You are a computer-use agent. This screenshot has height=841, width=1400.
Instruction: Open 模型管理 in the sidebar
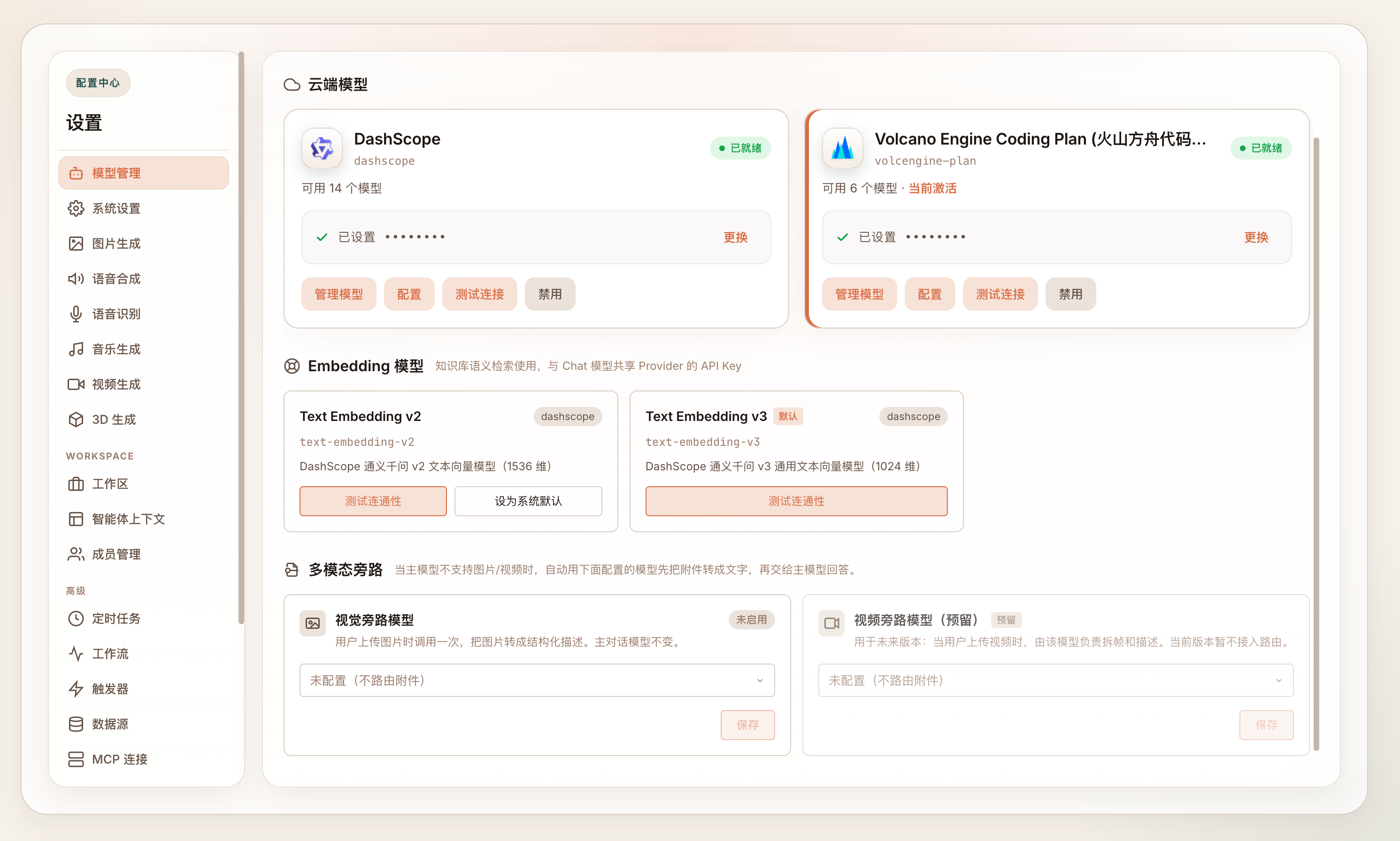(143, 173)
